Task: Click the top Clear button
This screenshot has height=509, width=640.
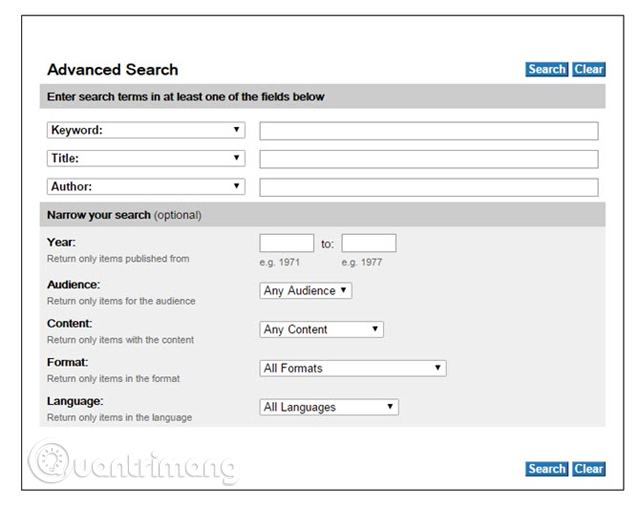Action: [x=589, y=70]
